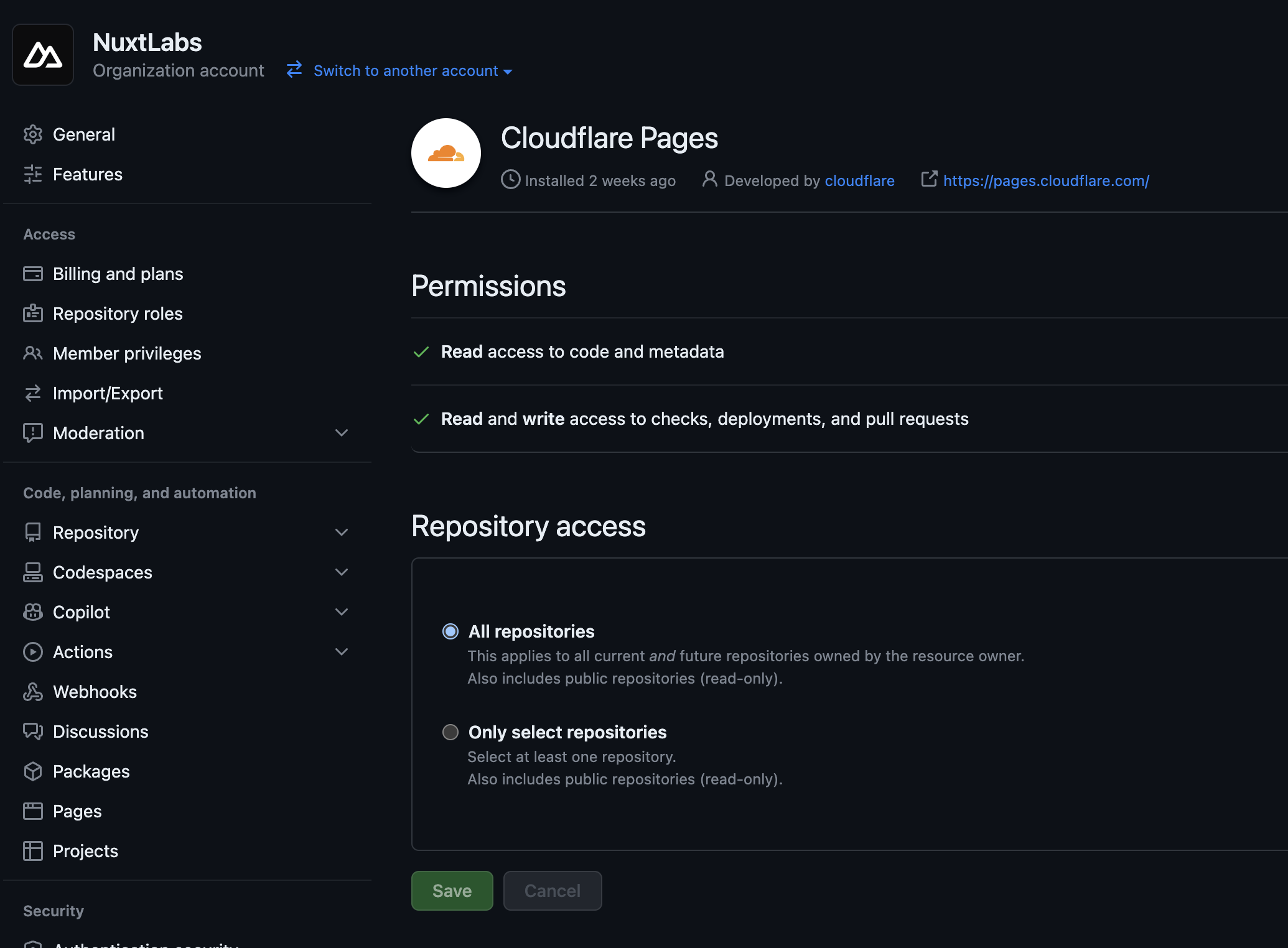Select the Features sliders icon
The height and width of the screenshot is (948, 1288).
coord(33,175)
